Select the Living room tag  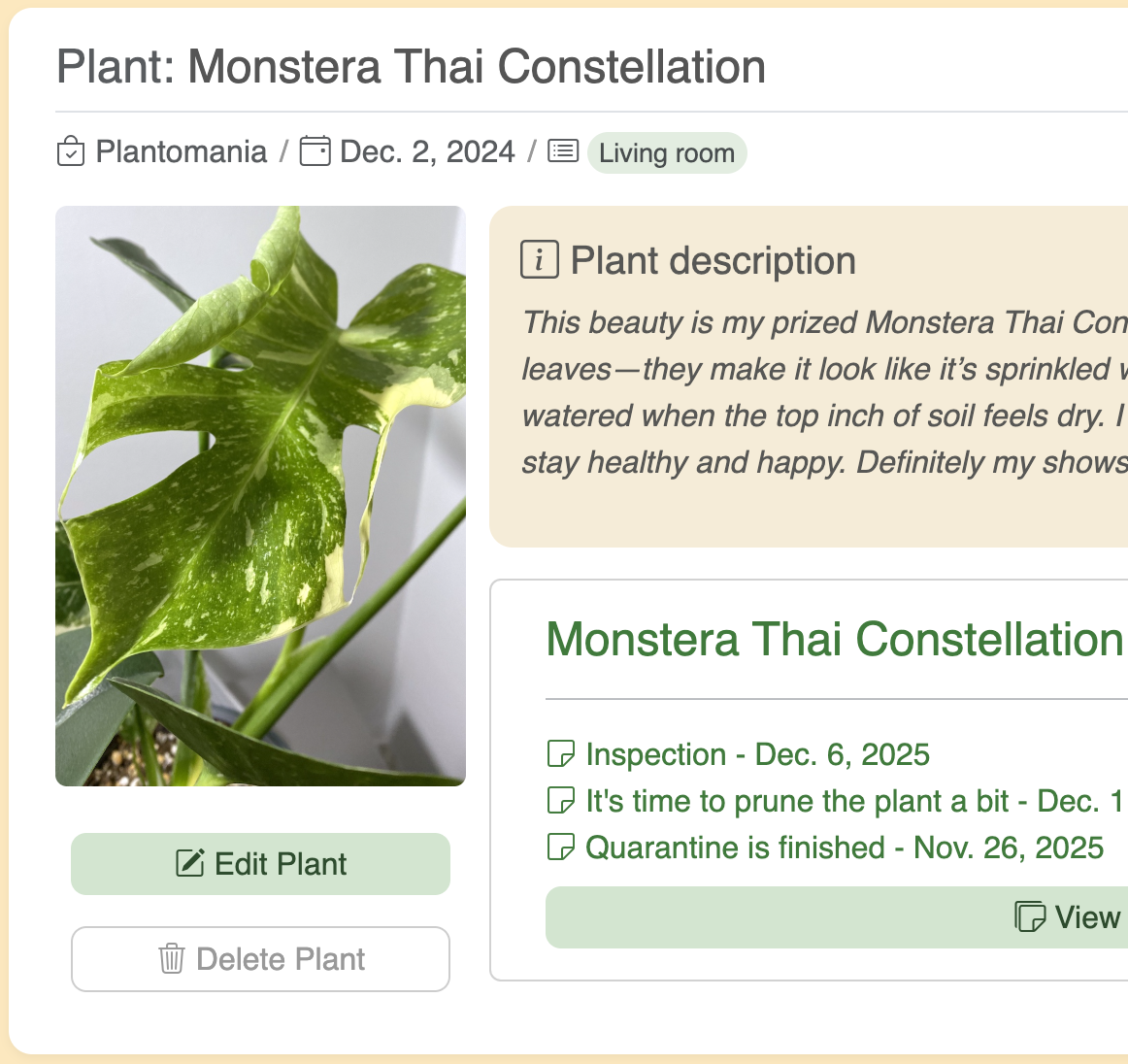[667, 152]
